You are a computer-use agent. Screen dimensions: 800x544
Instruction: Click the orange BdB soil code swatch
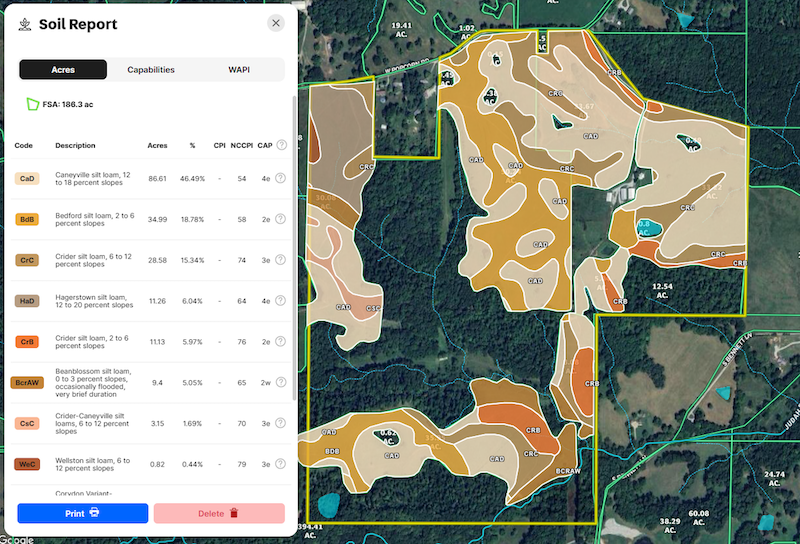[x=27, y=219]
